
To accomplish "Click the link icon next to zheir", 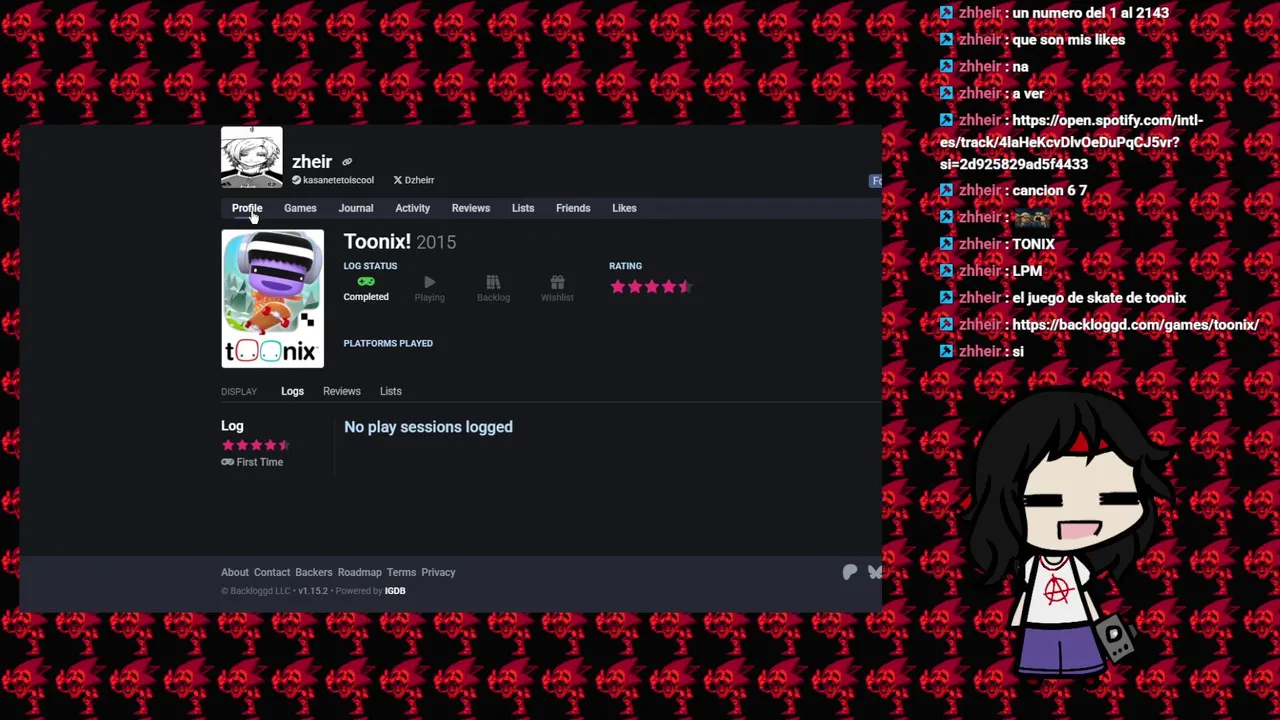I will pos(347,162).
